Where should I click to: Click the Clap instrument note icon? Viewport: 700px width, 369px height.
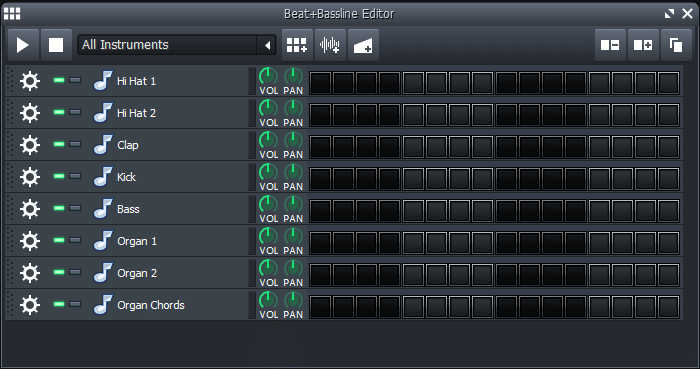point(103,145)
